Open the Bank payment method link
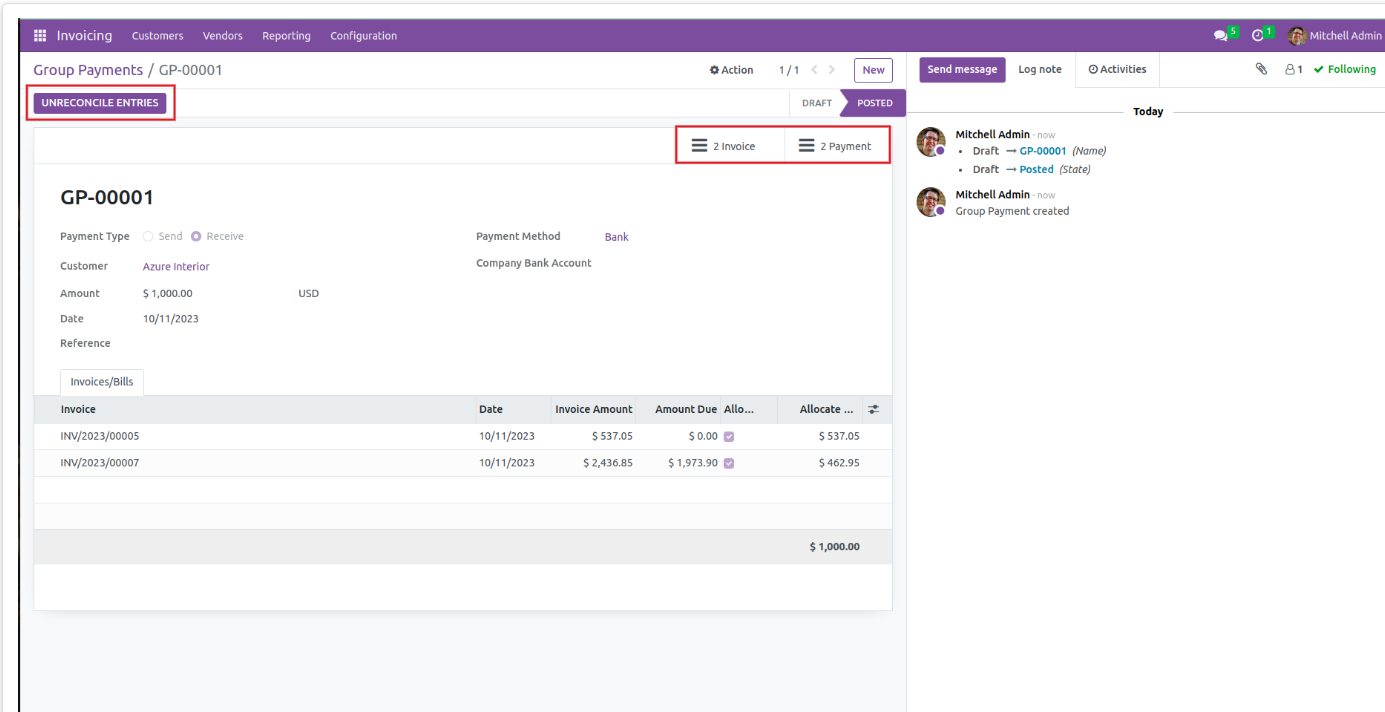The height and width of the screenshot is (712, 1385). [617, 237]
